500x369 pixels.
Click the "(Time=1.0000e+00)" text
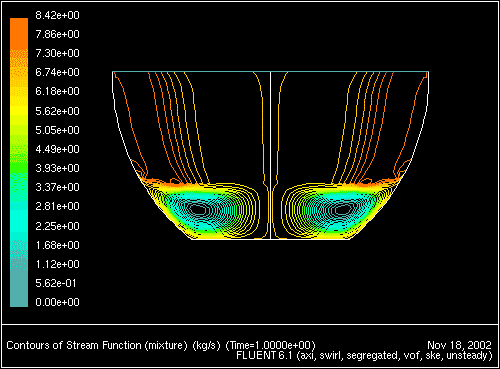click(x=270, y=345)
